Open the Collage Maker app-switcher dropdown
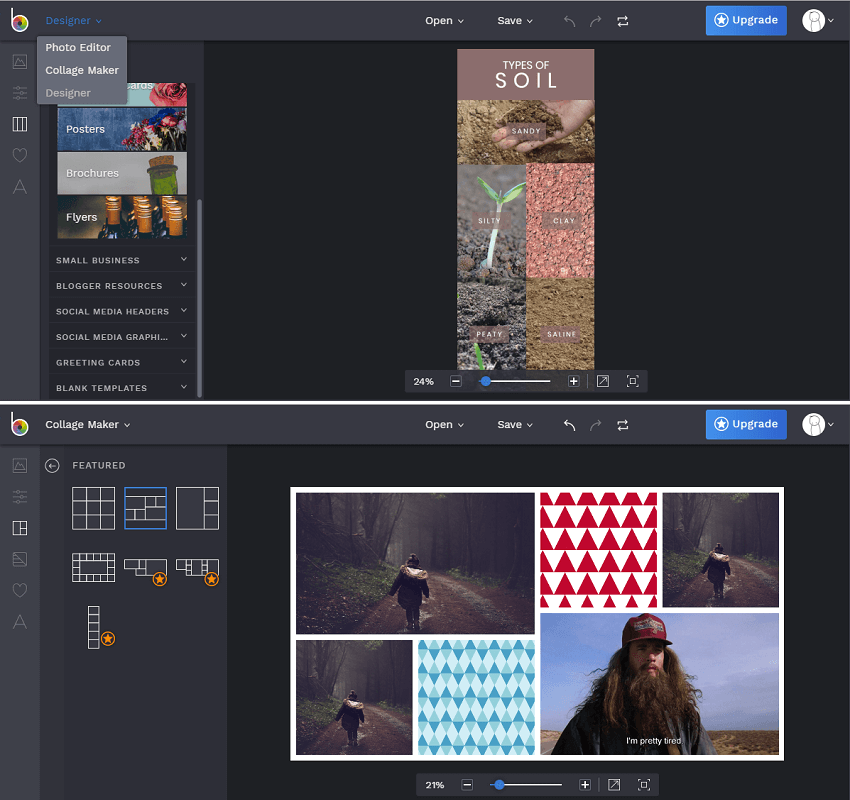This screenshot has height=800, width=850. pyautogui.click(x=87, y=424)
